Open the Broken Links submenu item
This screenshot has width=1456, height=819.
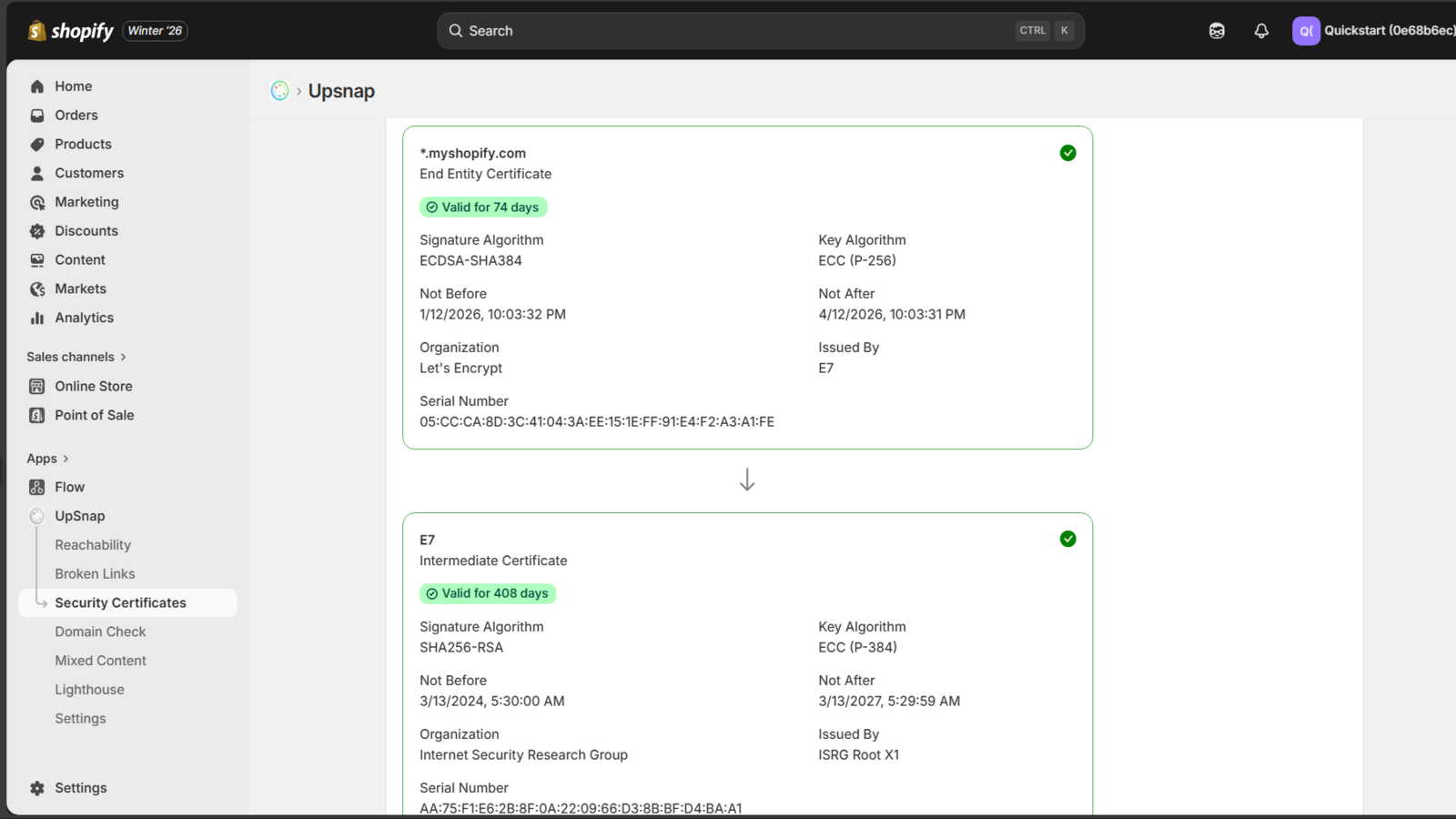click(x=95, y=574)
